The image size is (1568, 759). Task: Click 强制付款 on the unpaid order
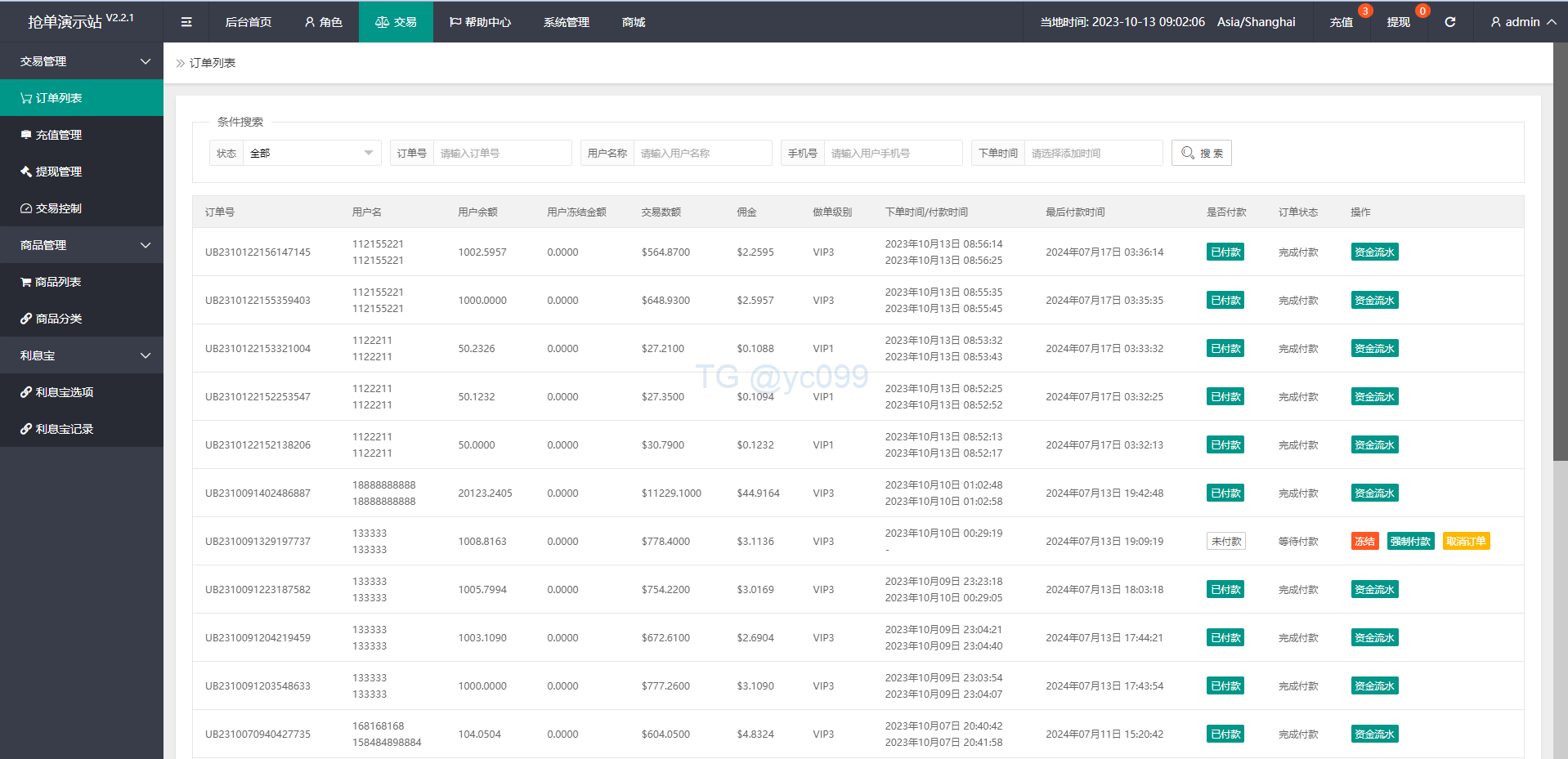pyautogui.click(x=1410, y=541)
